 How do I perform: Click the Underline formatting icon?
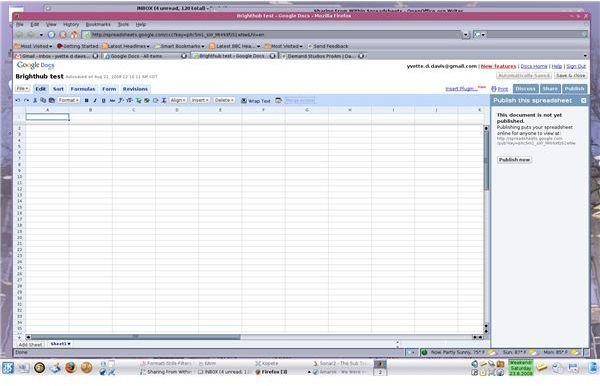point(103,100)
